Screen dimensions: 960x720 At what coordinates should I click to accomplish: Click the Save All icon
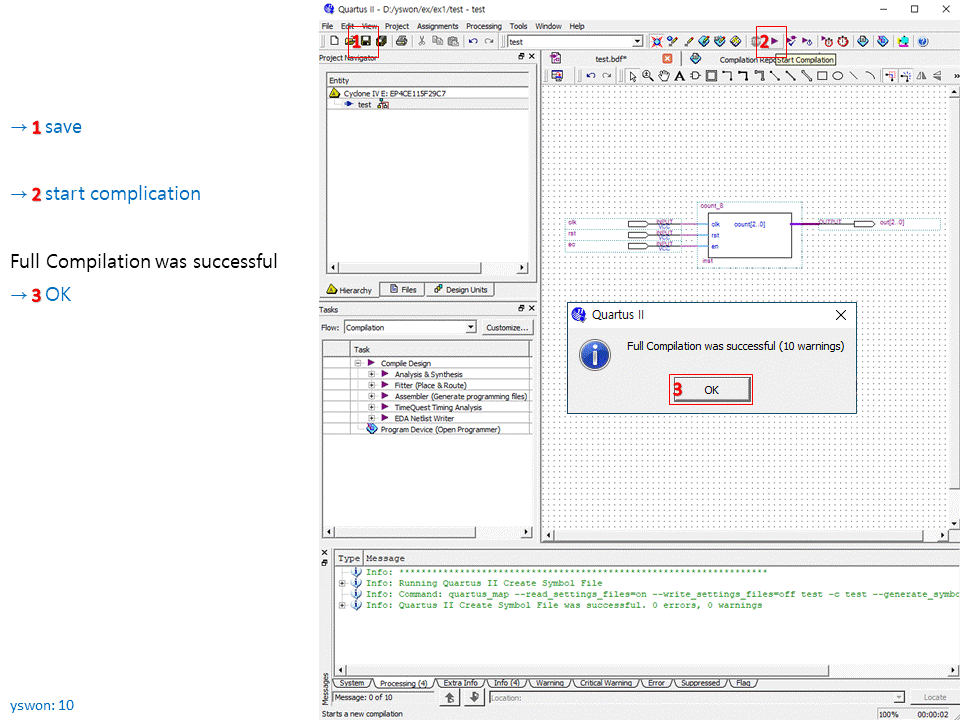[381, 41]
